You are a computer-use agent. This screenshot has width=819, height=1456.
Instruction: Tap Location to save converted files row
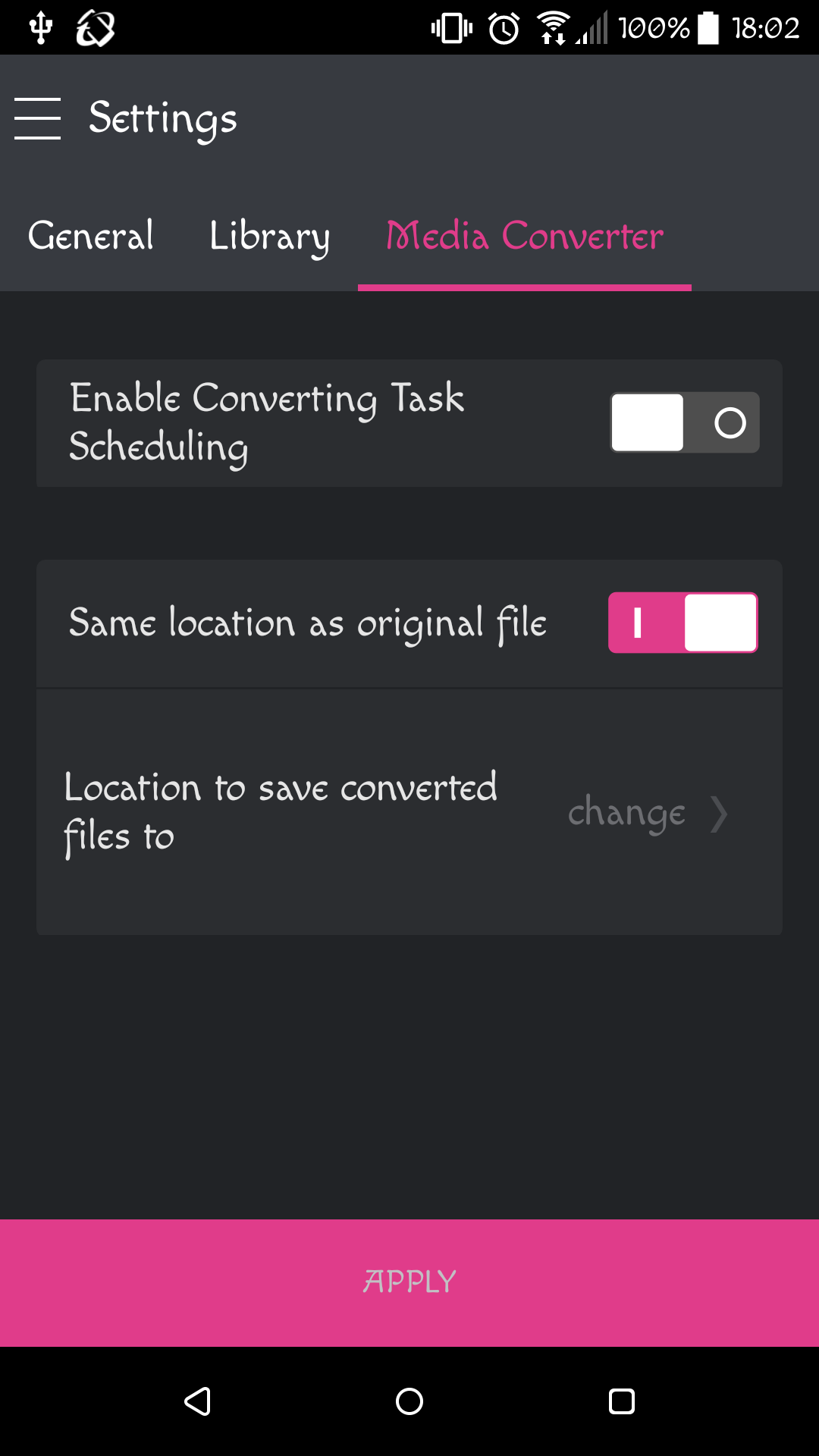(x=409, y=813)
